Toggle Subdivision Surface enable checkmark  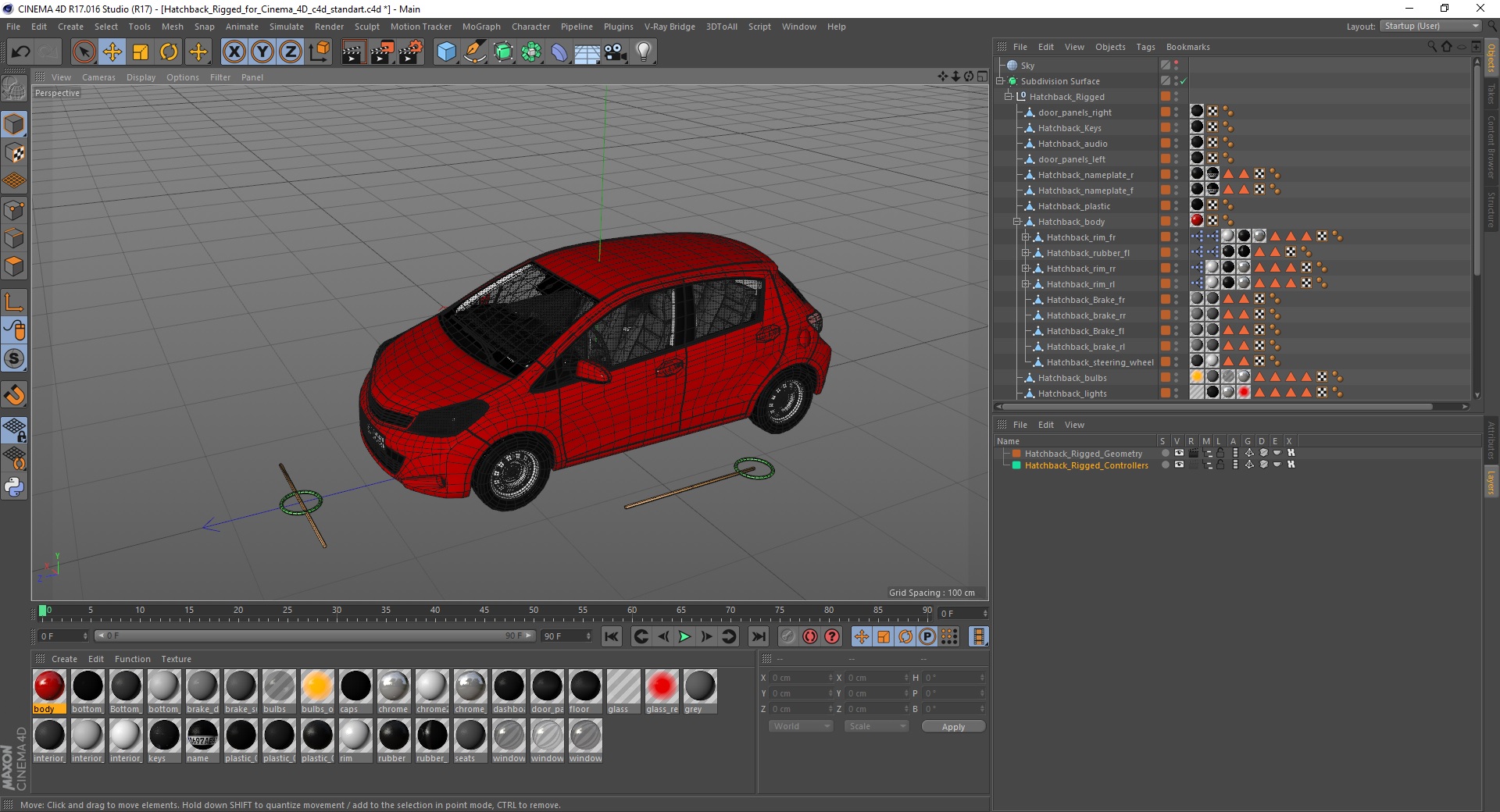click(x=1183, y=81)
